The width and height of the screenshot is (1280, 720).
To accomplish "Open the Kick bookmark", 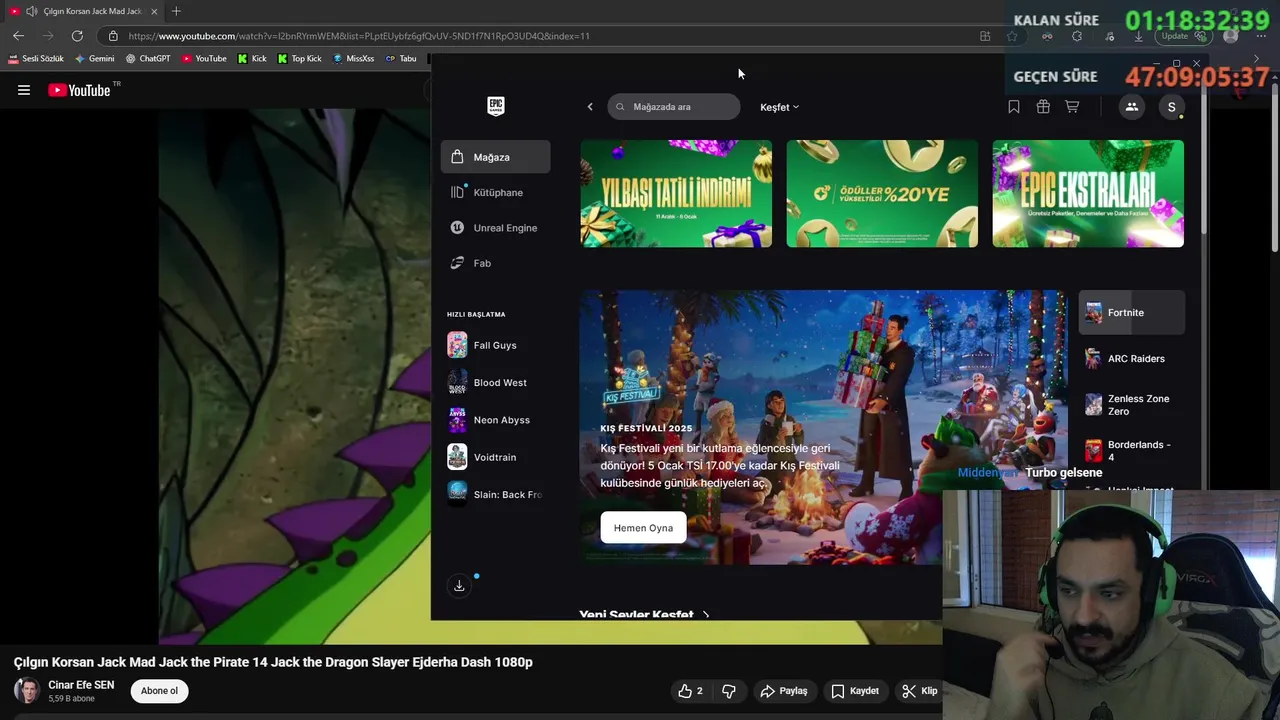I will click(x=252, y=59).
